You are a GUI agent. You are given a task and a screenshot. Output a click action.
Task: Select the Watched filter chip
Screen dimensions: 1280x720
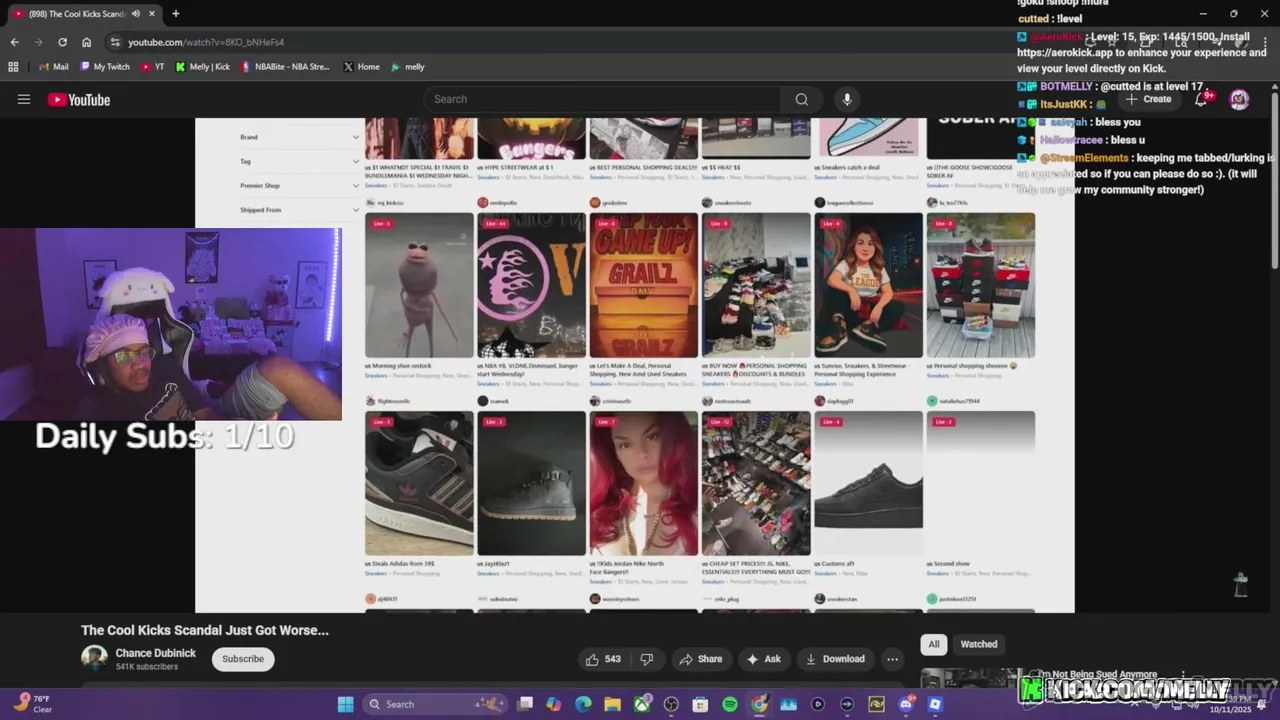click(978, 644)
